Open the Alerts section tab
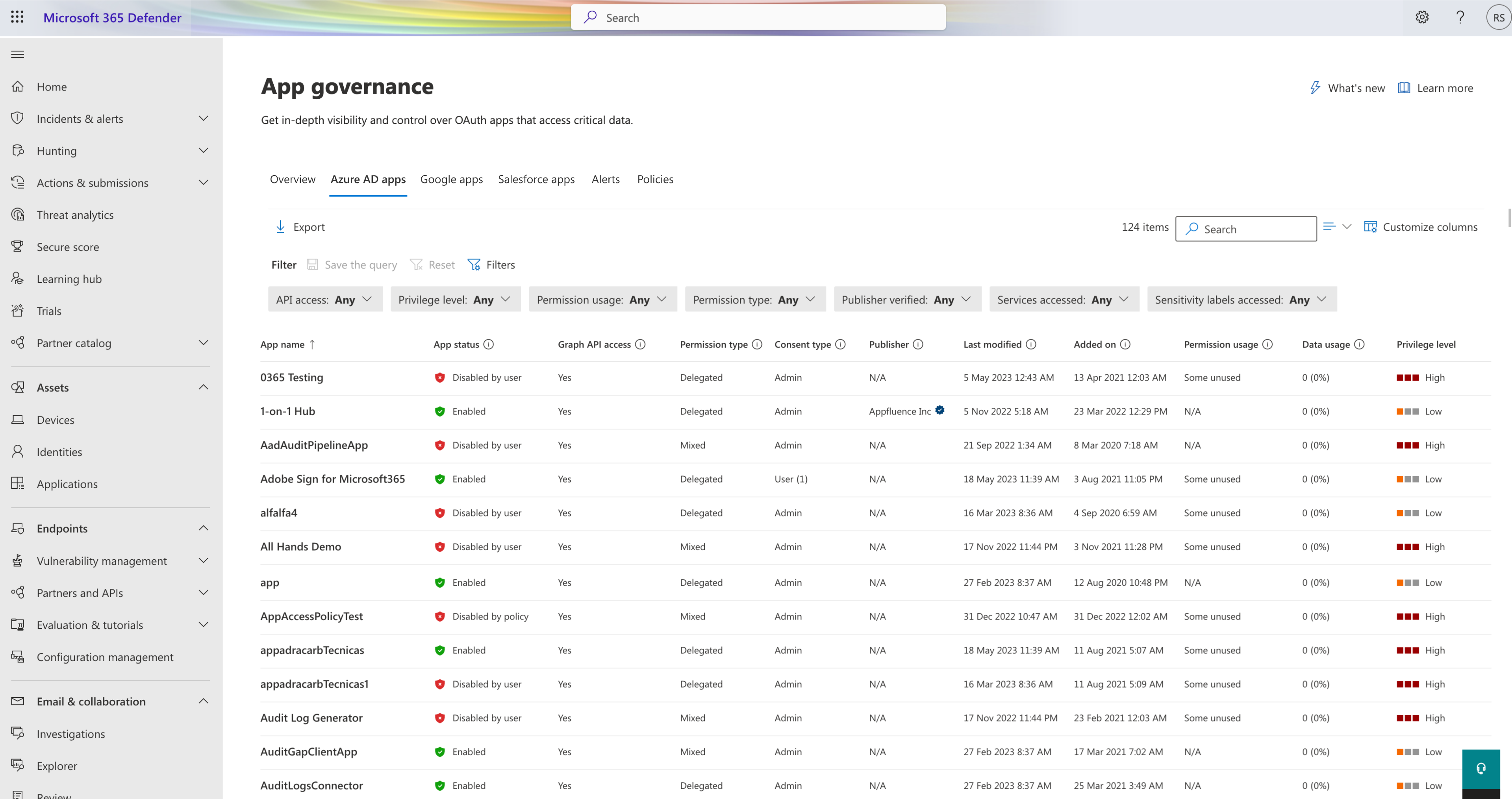Image resolution: width=1512 pixels, height=799 pixels. click(606, 178)
